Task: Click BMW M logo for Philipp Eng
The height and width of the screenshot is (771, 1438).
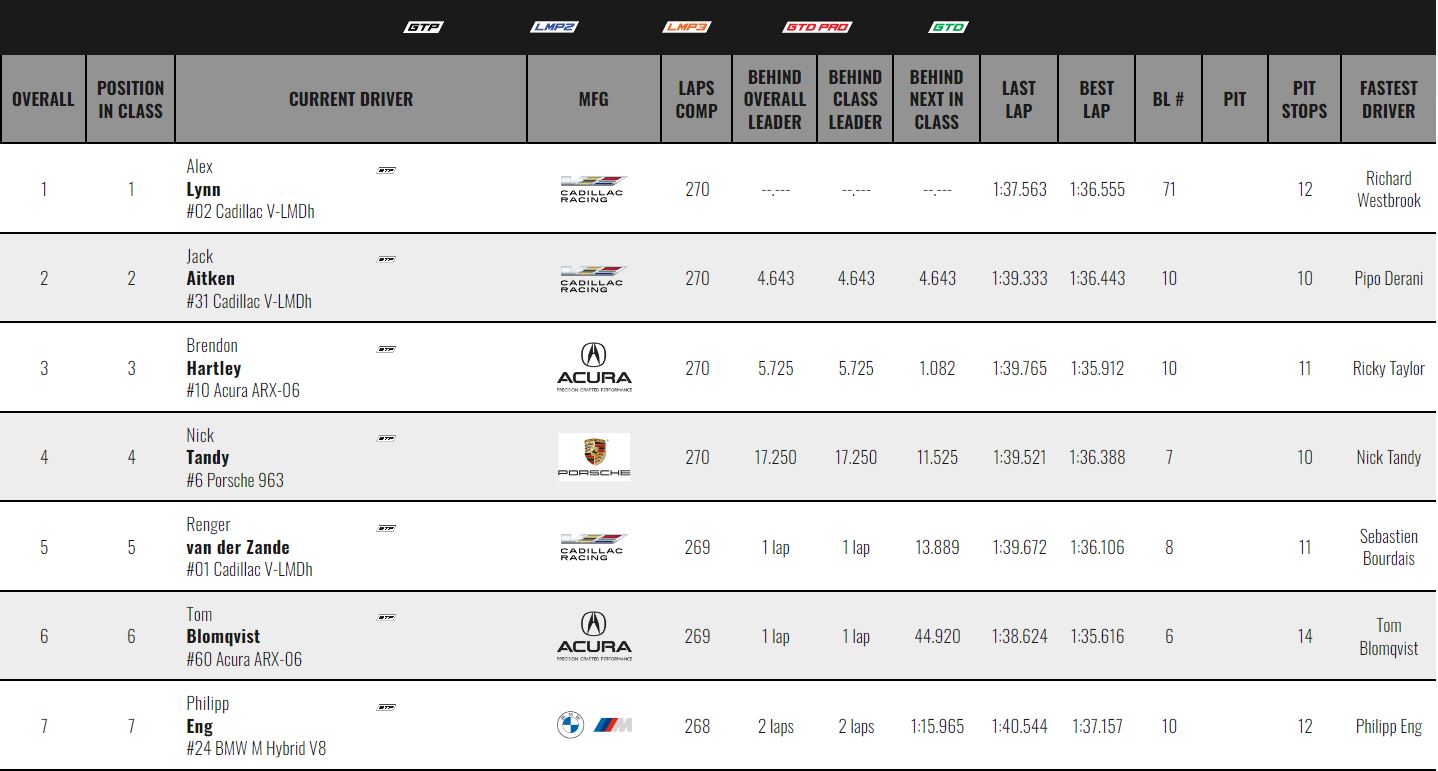Action: click(x=594, y=725)
